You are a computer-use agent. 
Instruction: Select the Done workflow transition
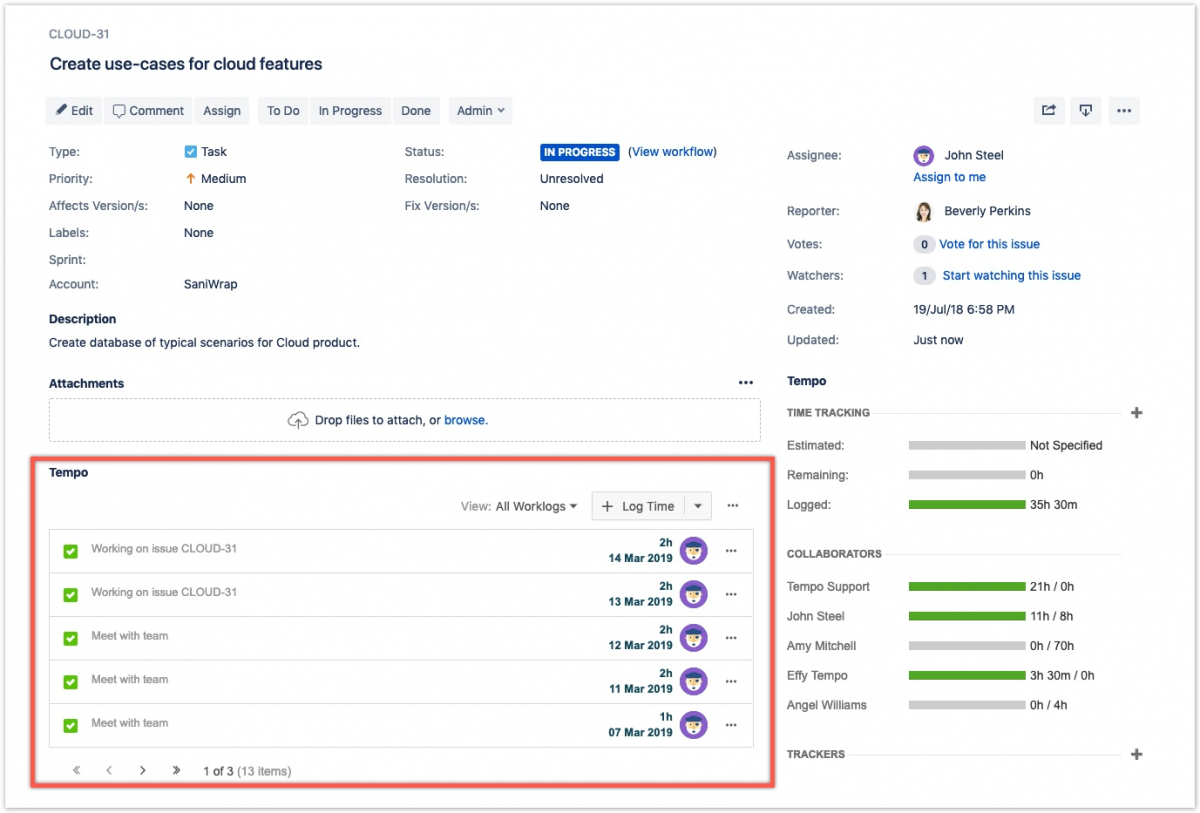[x=416, y=111]
